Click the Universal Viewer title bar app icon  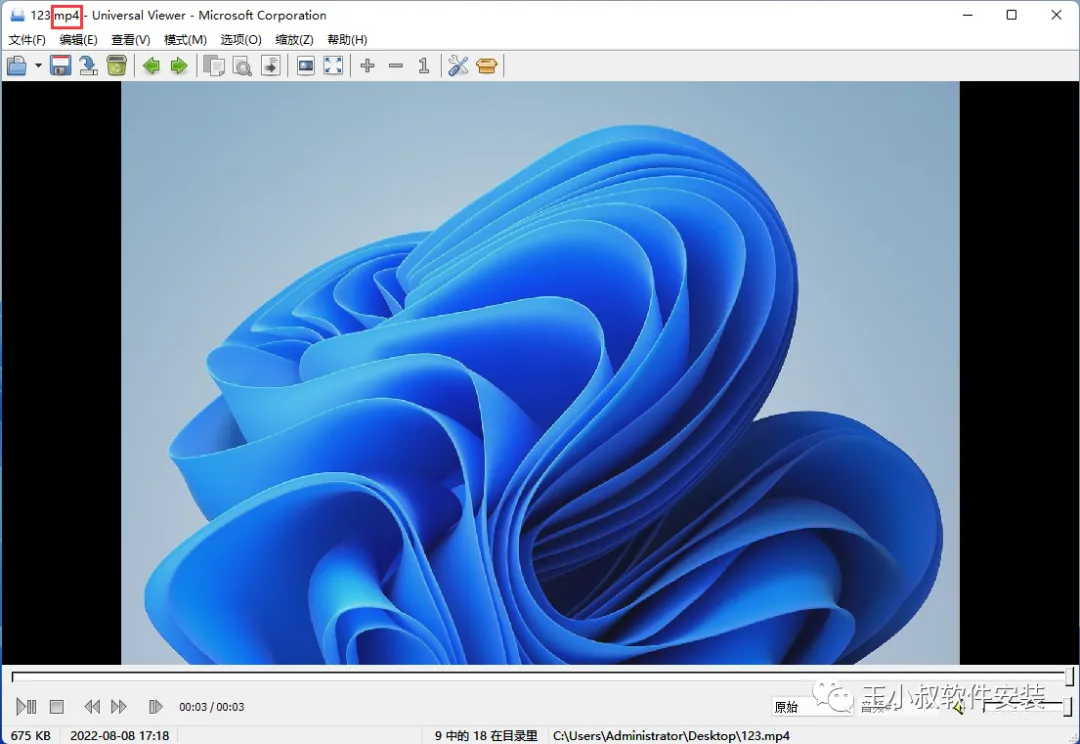[x=17, y=15]
